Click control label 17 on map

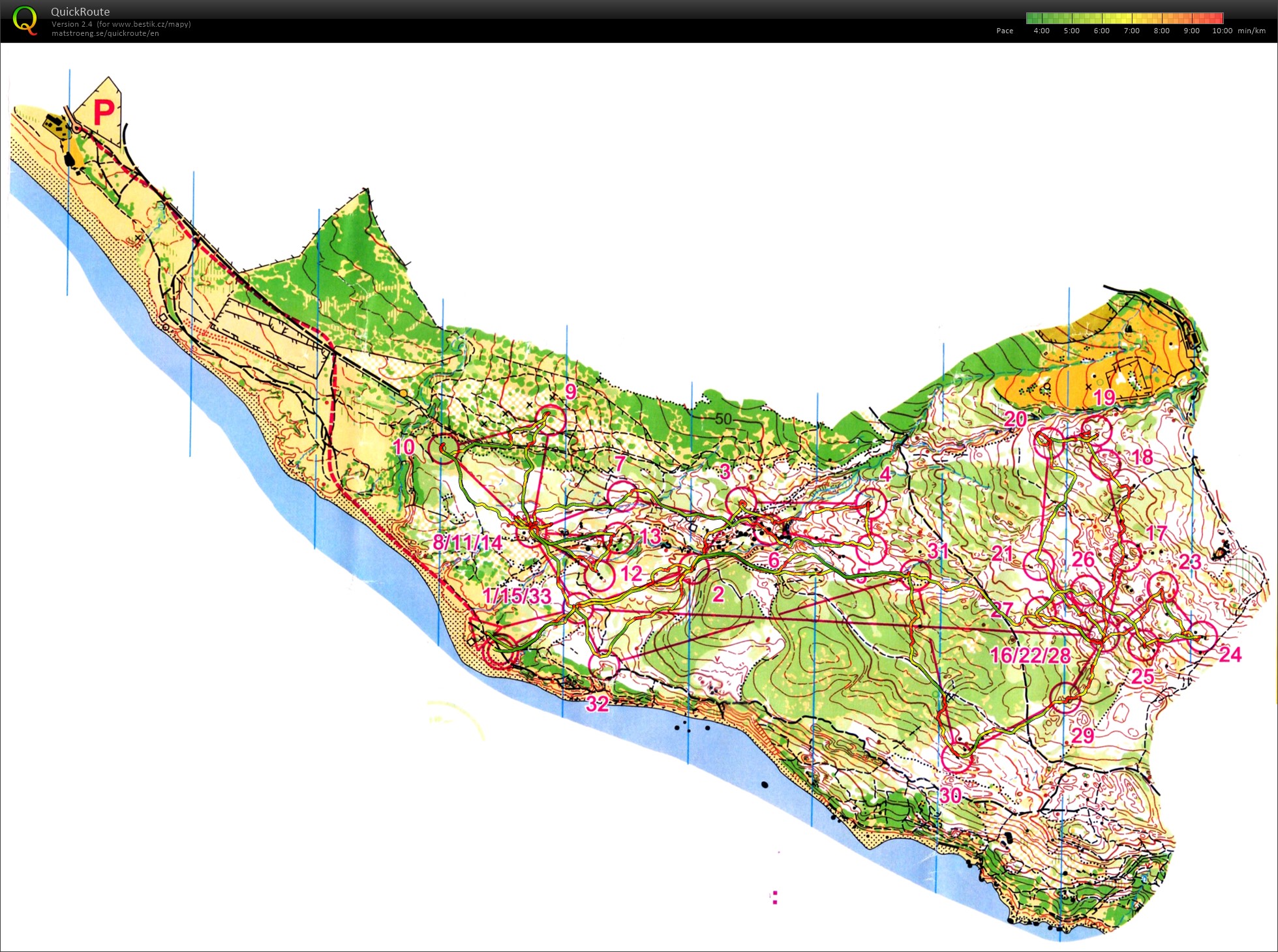[1155, 533]
